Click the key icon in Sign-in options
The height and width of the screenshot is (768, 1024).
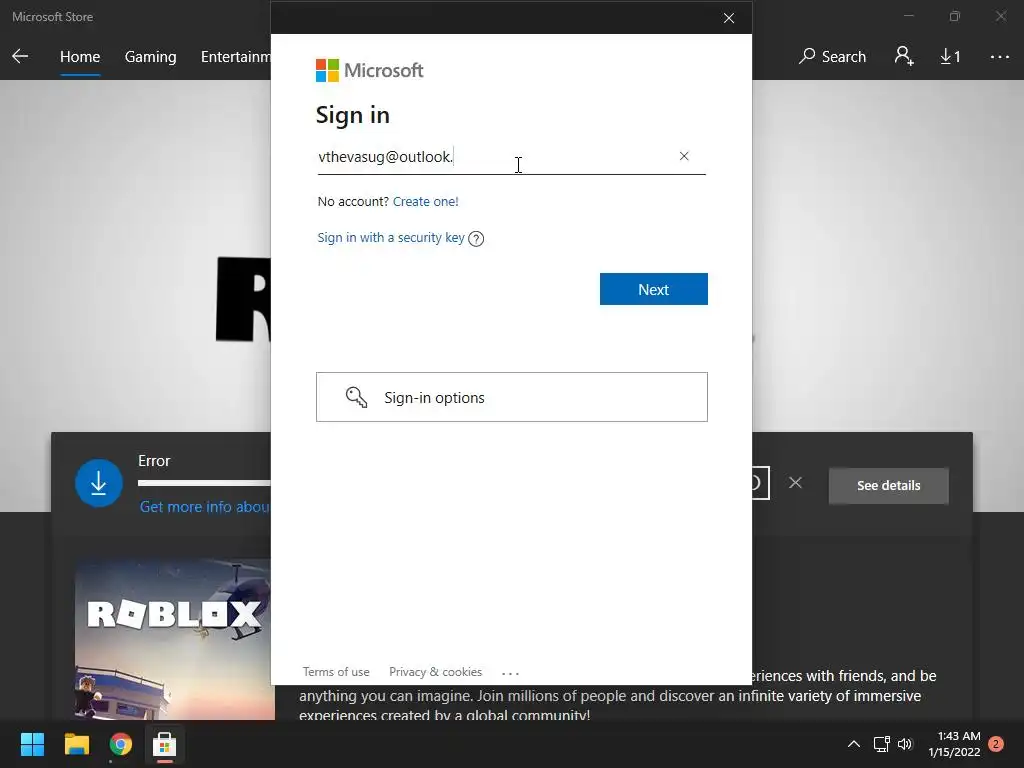(357, 397)
